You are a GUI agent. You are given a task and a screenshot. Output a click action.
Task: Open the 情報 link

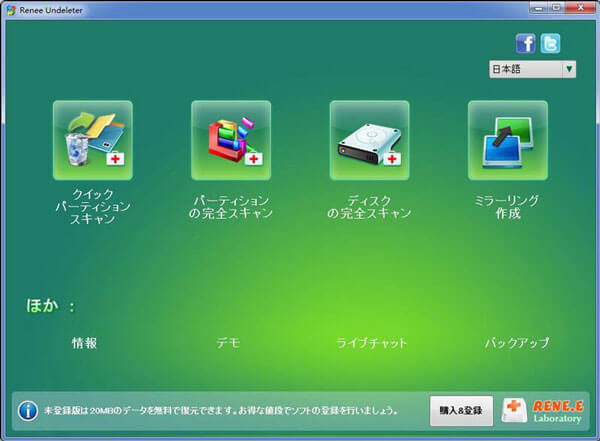[84, 343]
